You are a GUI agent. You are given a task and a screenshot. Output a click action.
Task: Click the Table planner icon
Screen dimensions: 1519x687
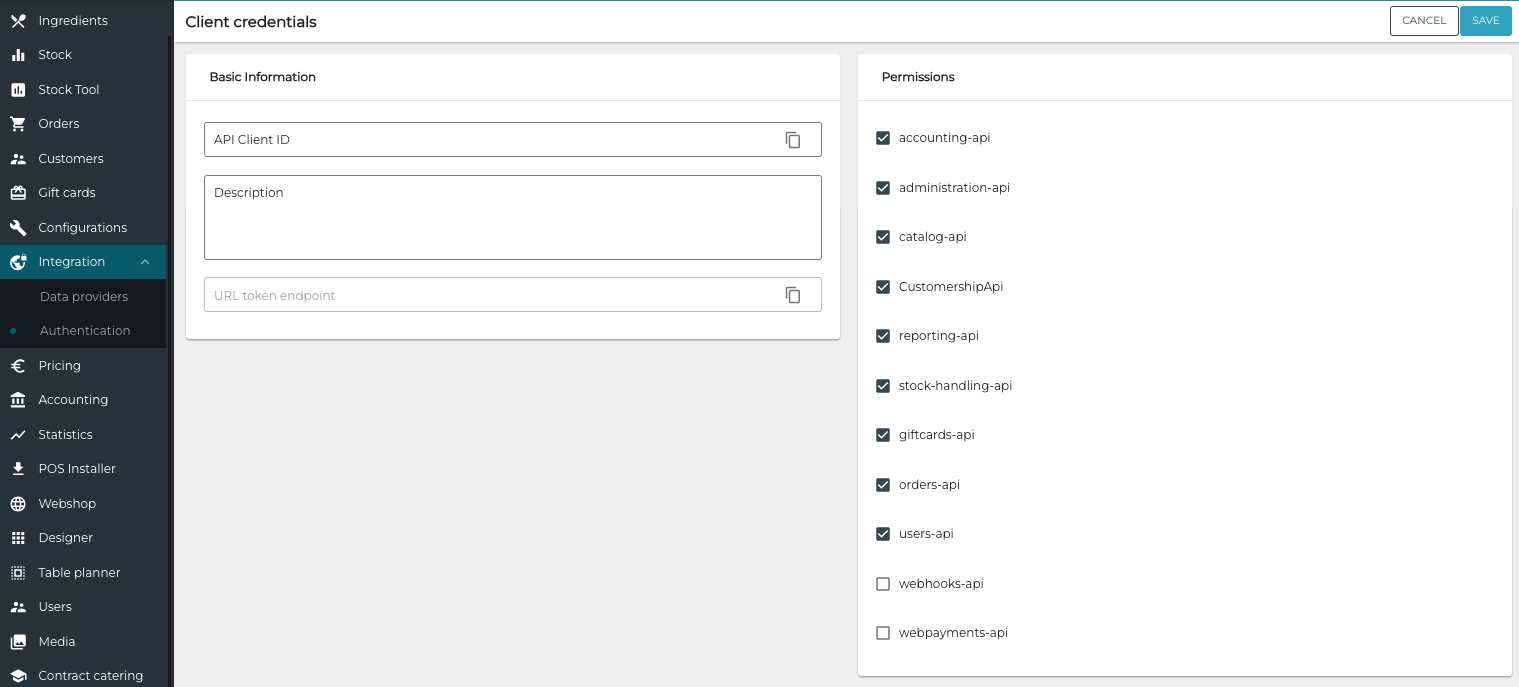18,573
